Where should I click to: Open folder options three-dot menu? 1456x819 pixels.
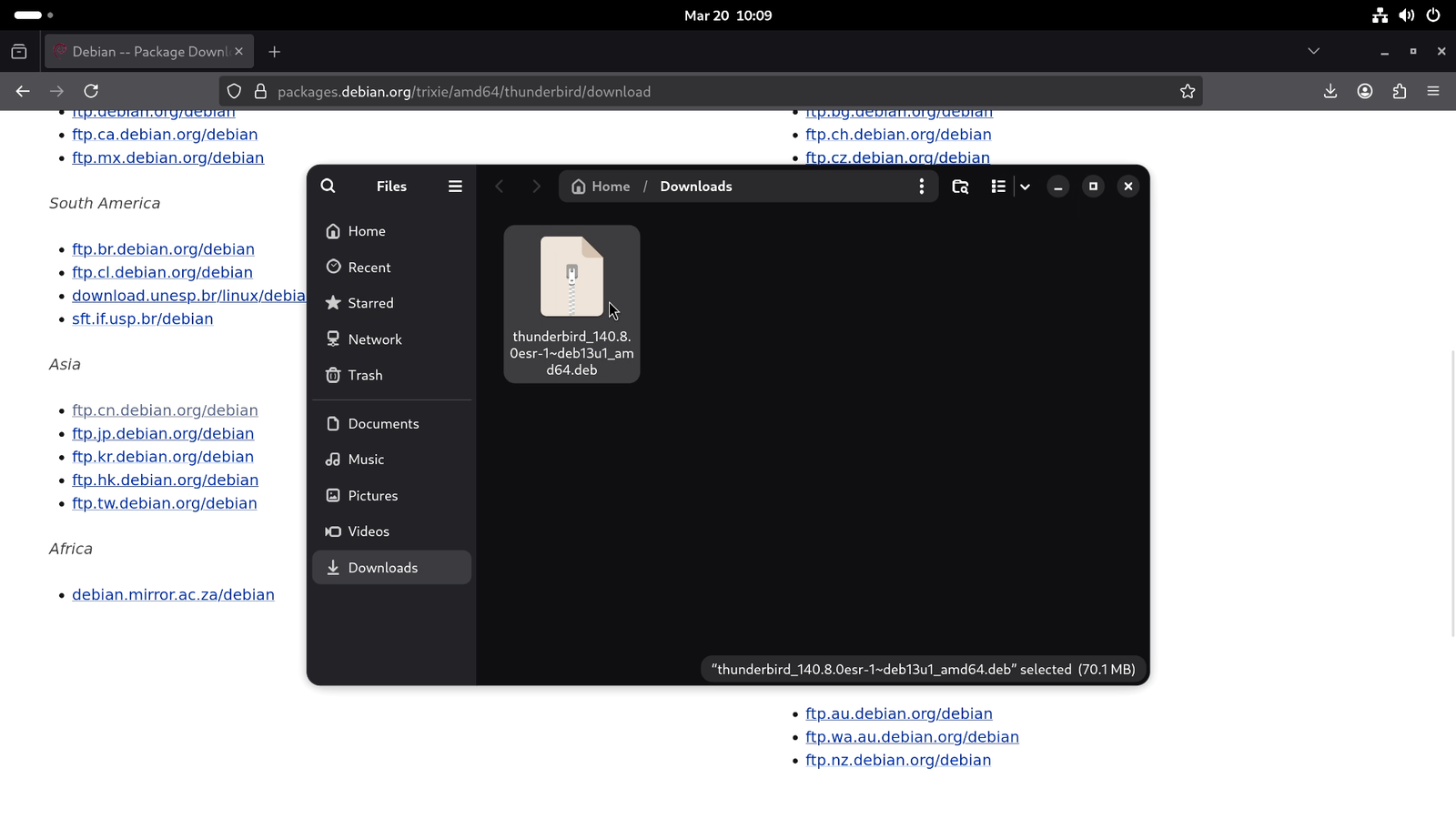(x=922, y=186)
